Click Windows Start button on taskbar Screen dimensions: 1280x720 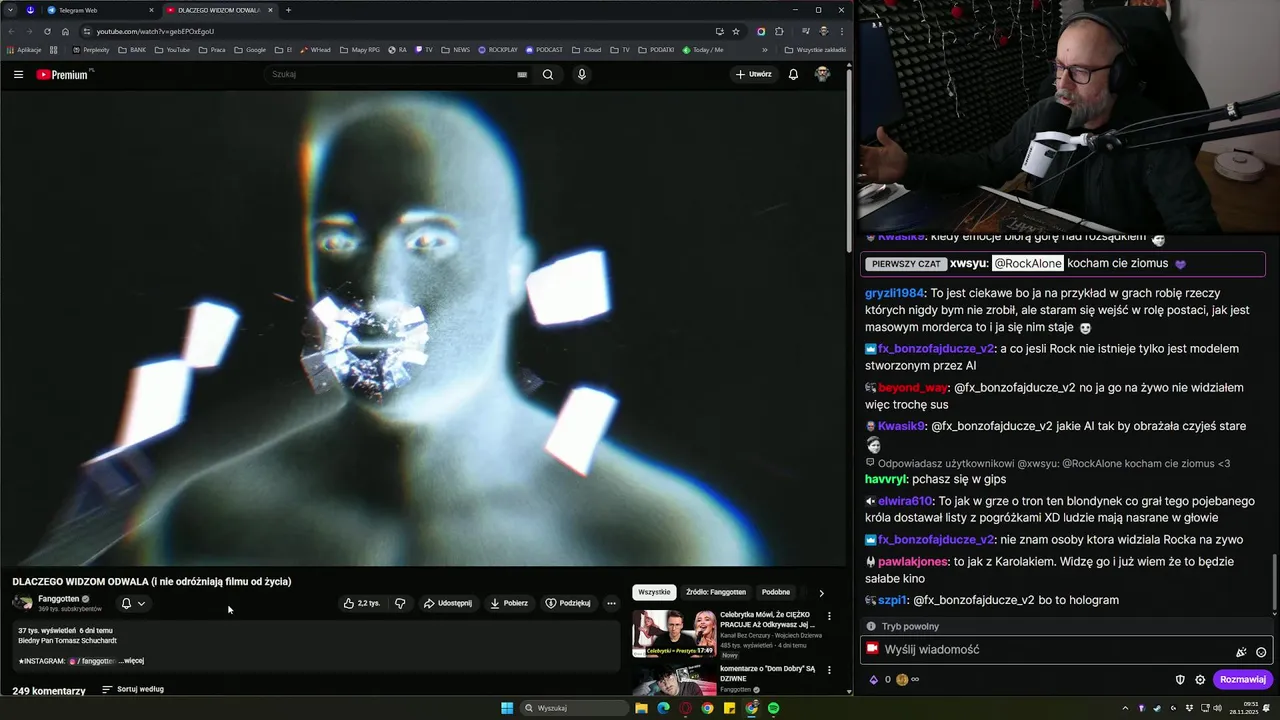(x=507, y=708)
